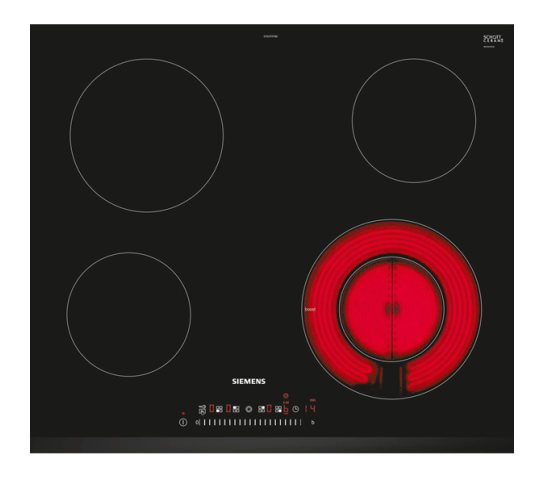This screenshot has width=545, height=484.
Task: Tap the zone extension ring icon
Action: [x=249, y=409]
